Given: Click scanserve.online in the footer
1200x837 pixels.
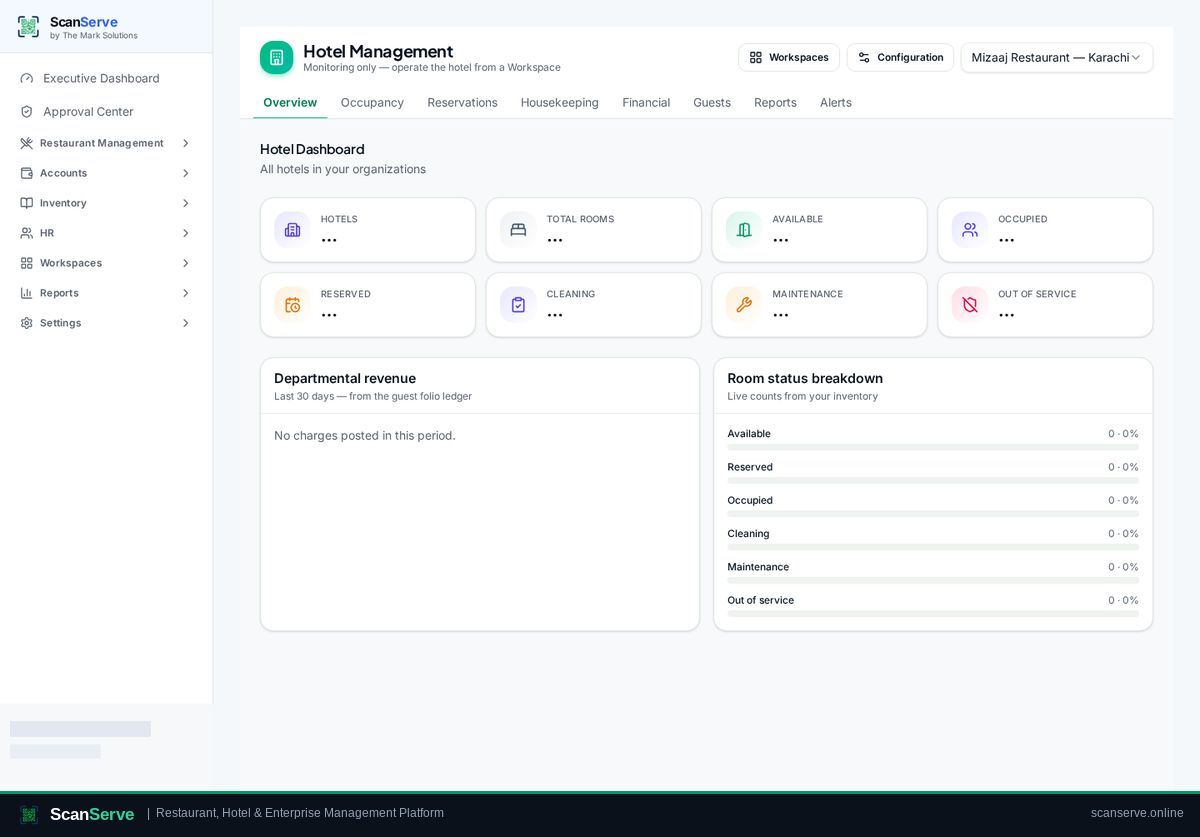Looking at the screenshot, I should coord(1137,813).
